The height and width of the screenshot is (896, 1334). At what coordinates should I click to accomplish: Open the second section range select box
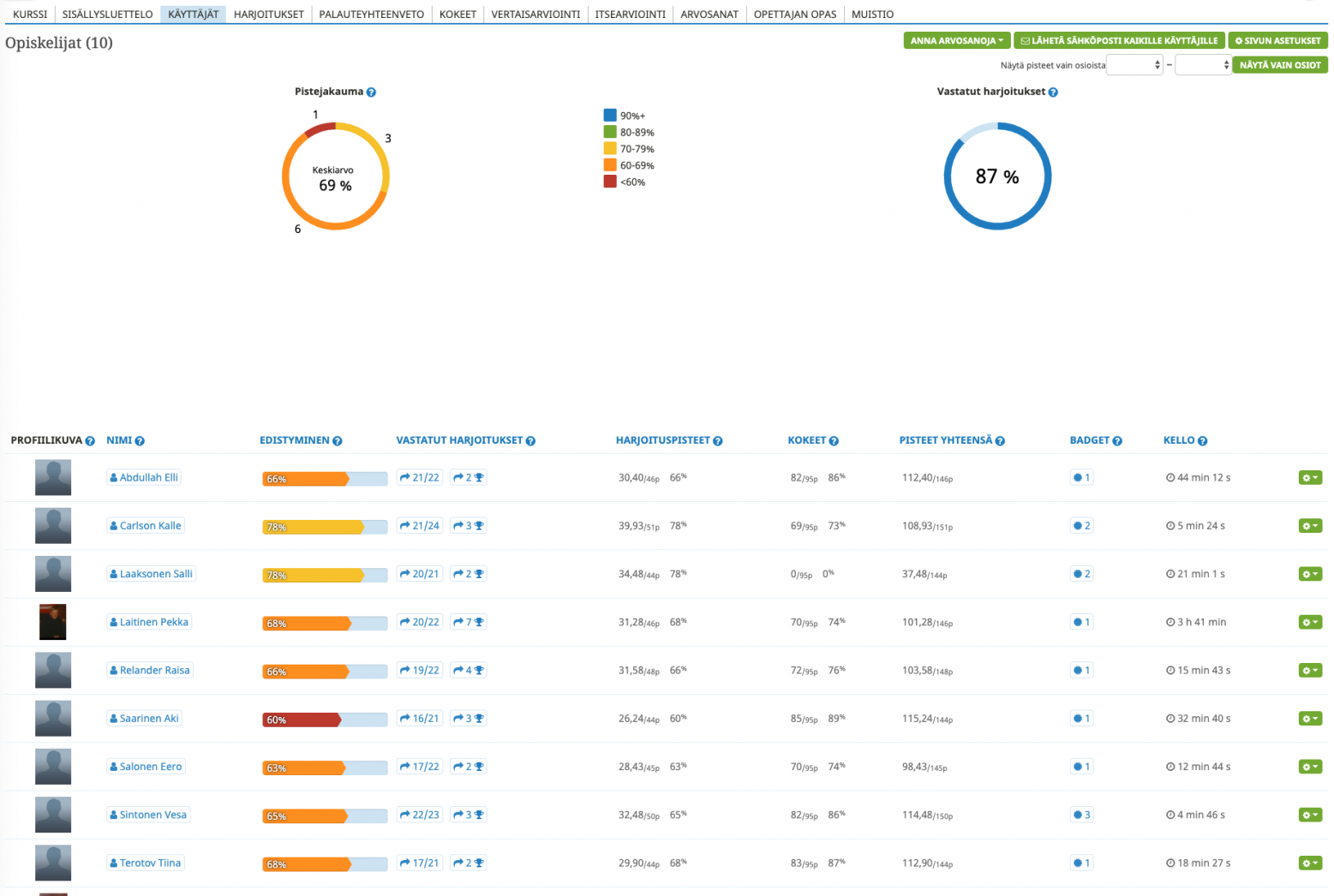click(1203, 65)
